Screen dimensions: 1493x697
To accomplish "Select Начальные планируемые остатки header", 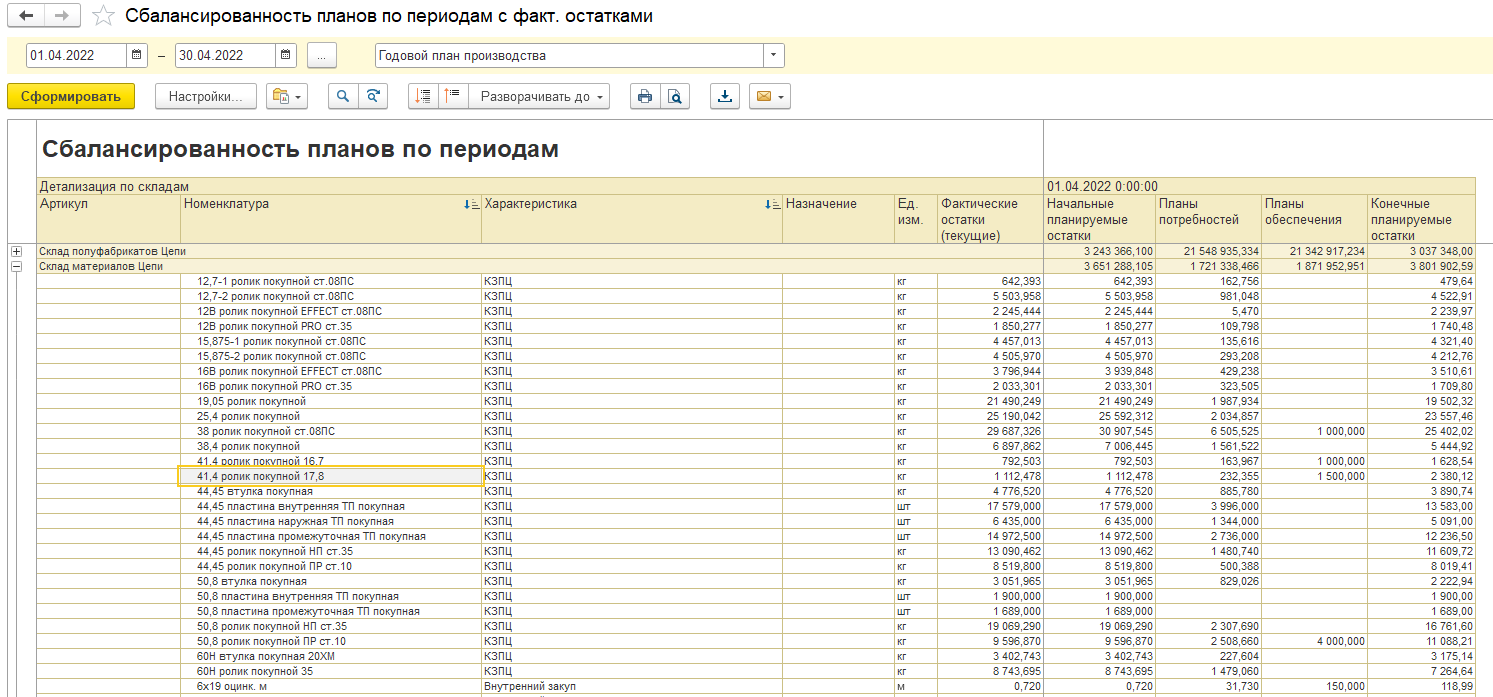I will [x=1099, y=219].
